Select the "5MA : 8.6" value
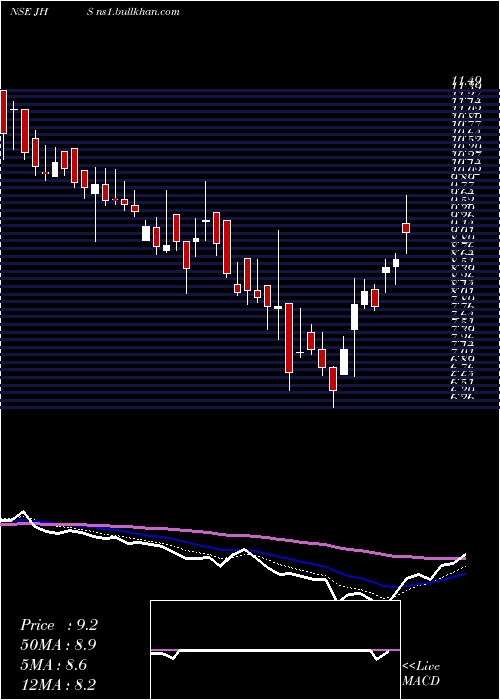 [56, 665]
